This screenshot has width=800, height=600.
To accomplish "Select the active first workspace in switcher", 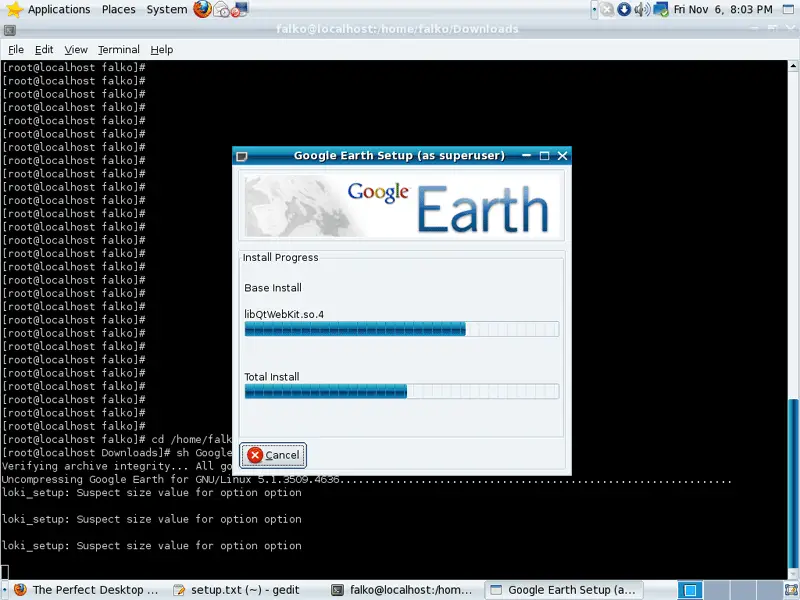I will pos(690,590).
